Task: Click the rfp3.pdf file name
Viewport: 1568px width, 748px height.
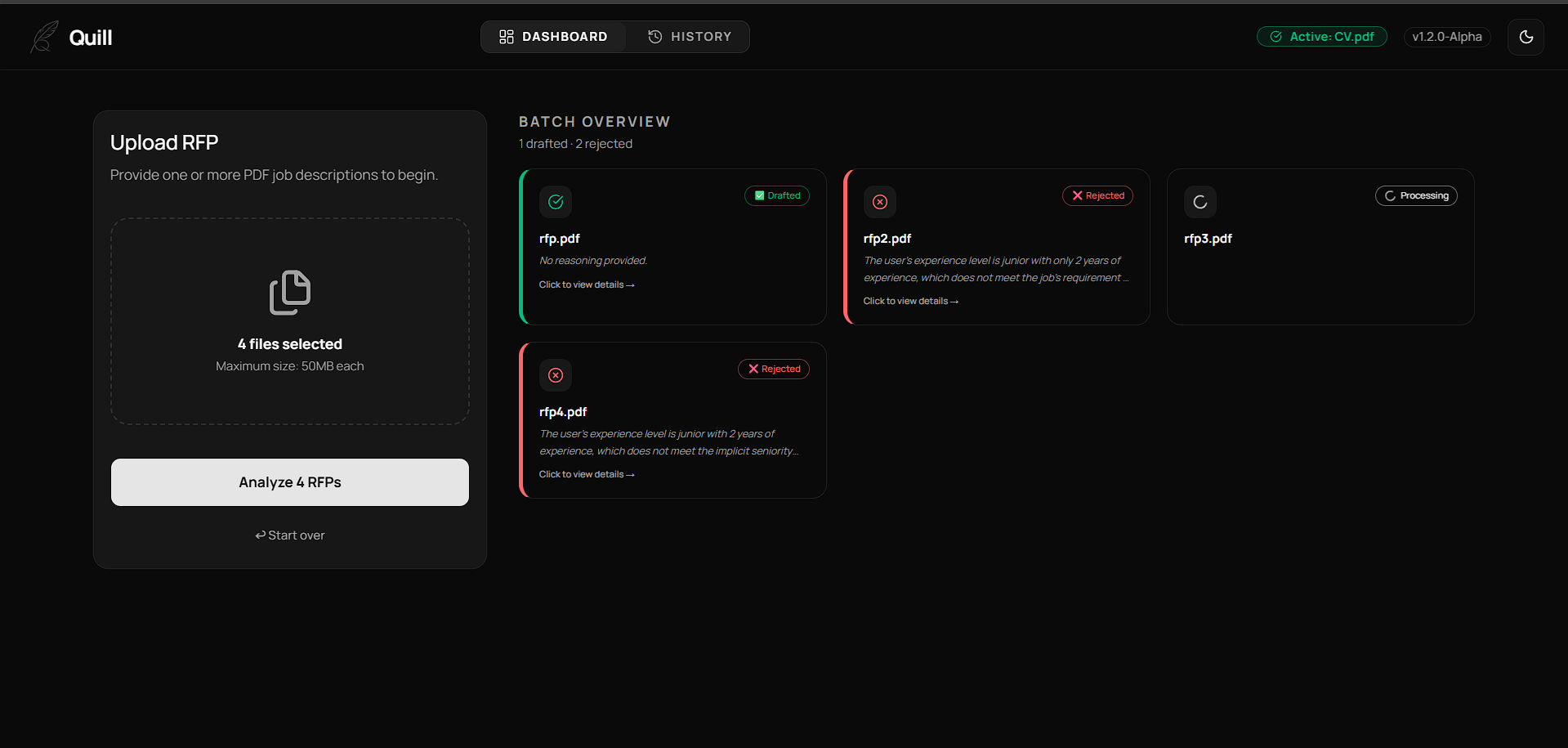Action: pyautogui.click(x=1208, y=239)
